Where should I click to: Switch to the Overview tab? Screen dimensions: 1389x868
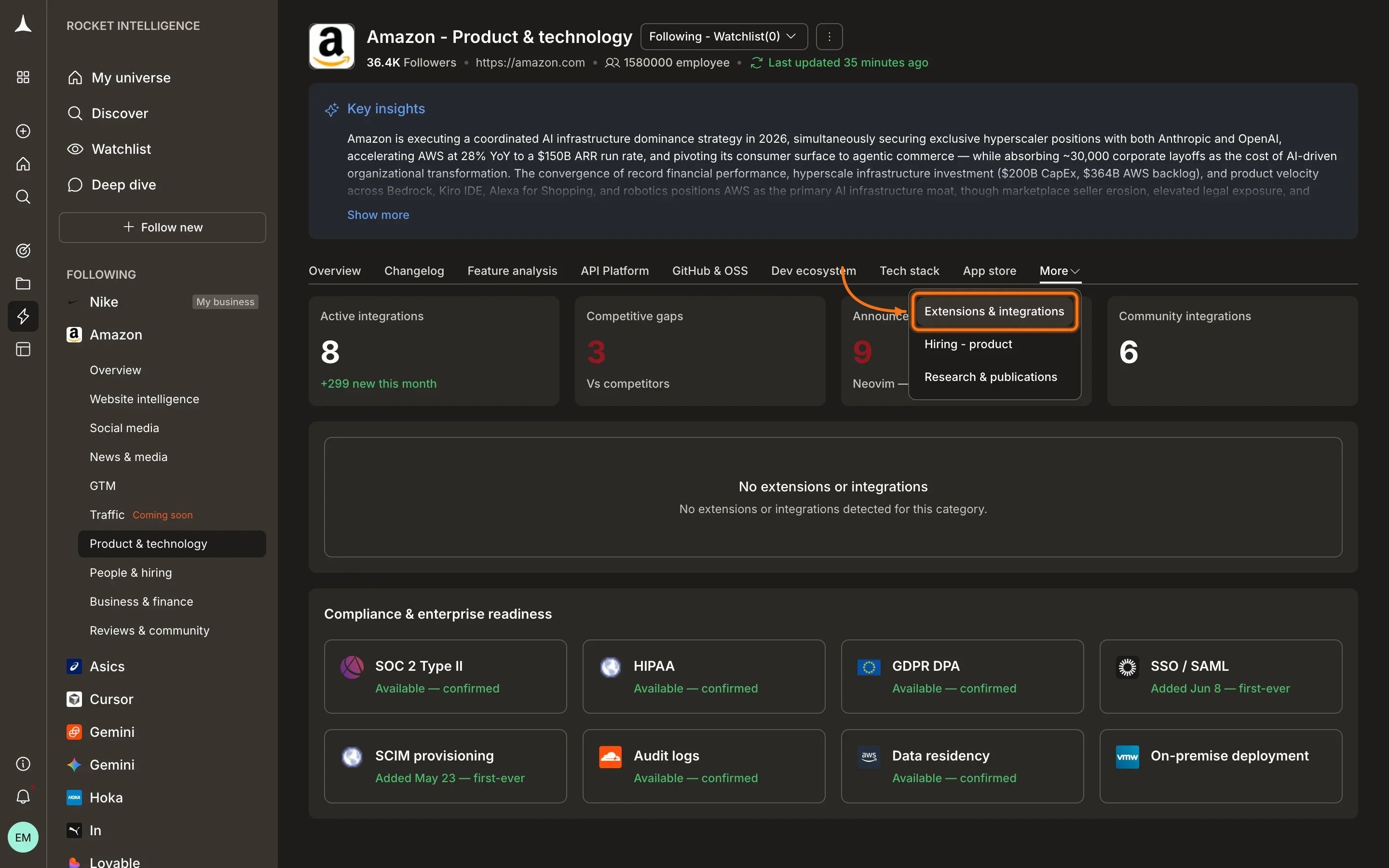pos(335,271)
